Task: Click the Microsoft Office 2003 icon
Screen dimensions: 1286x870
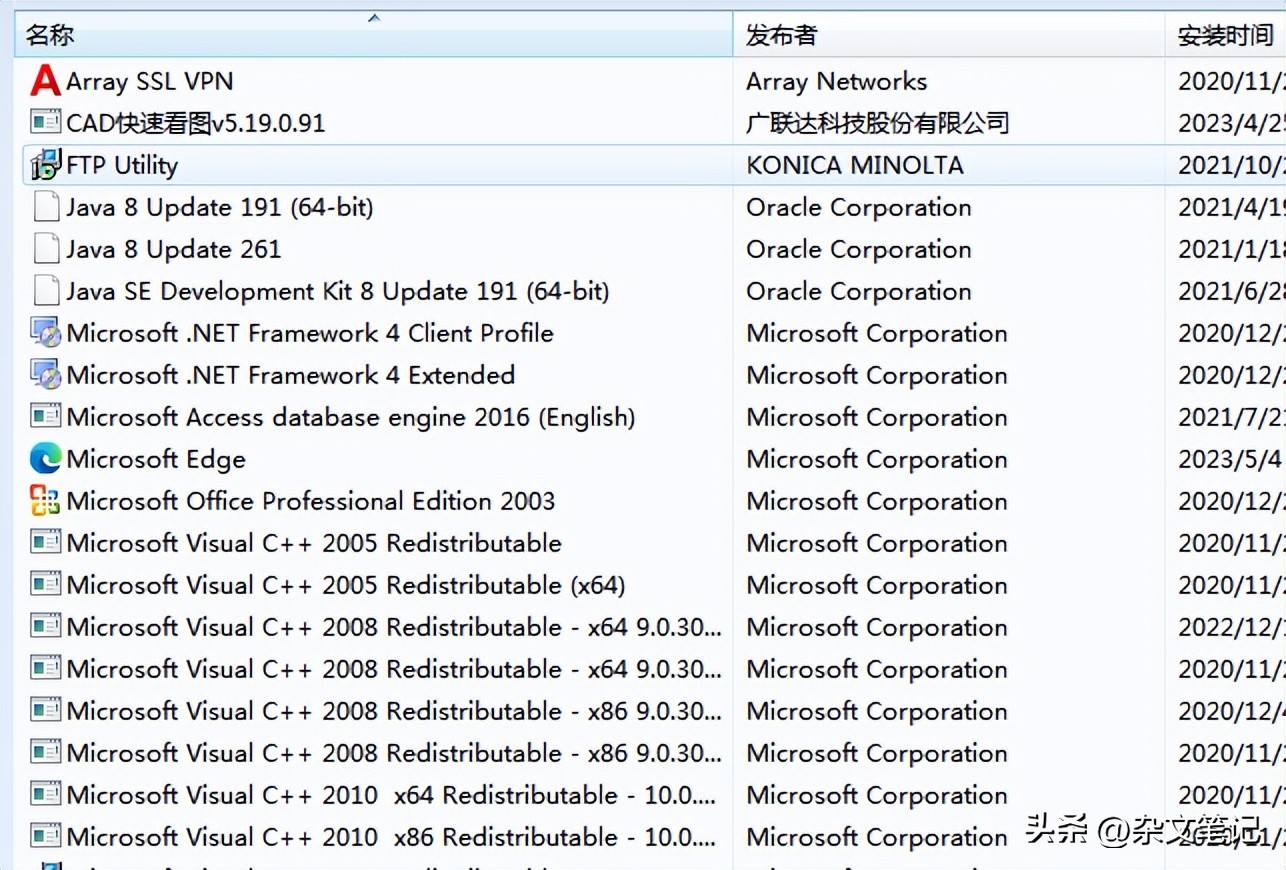Action: [x=45, y=501]
